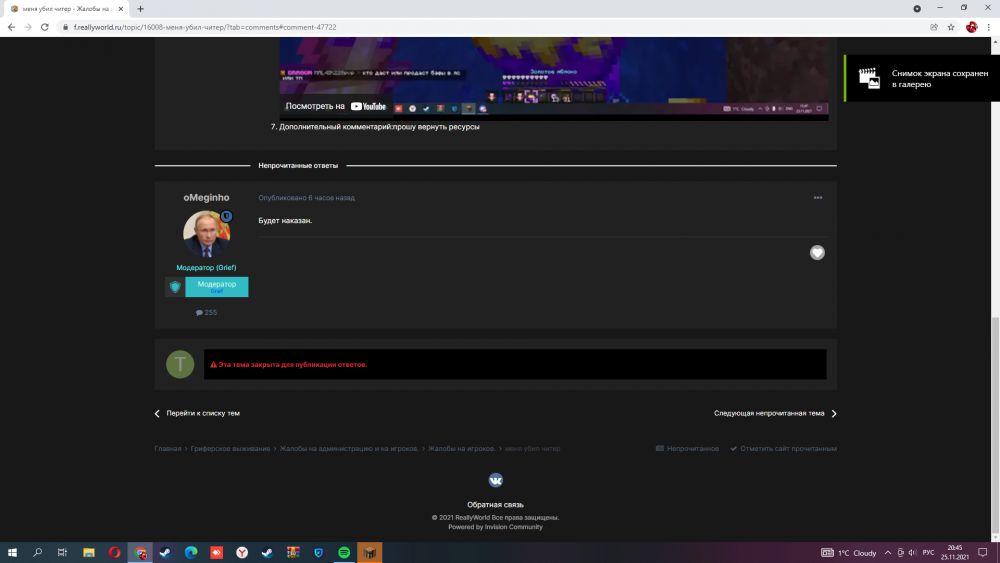
Task: Open the three-dots options menu on oMeginho's post
Action: [x=818, y=198]
